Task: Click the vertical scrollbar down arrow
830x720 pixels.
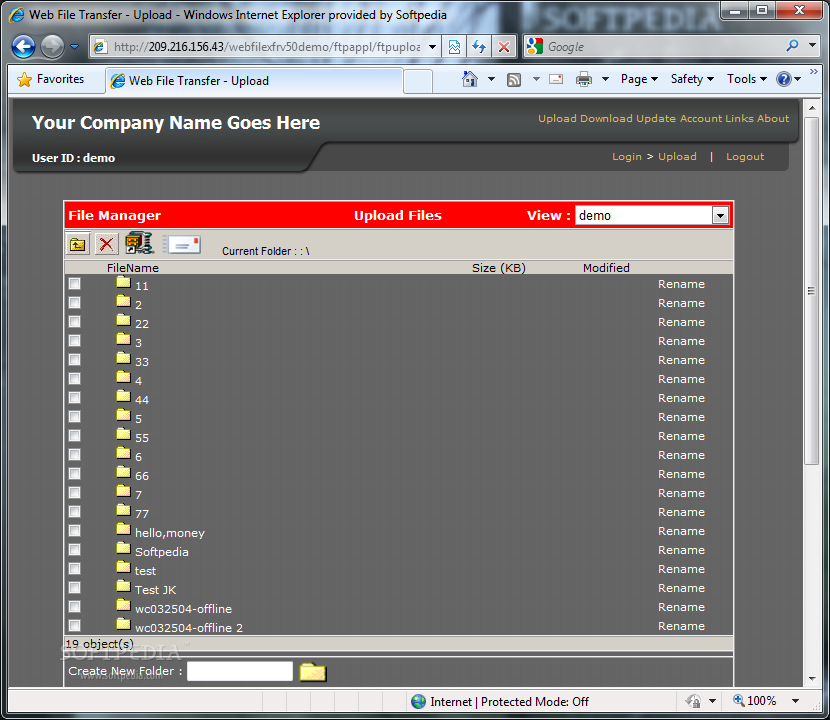Action: 812,679
